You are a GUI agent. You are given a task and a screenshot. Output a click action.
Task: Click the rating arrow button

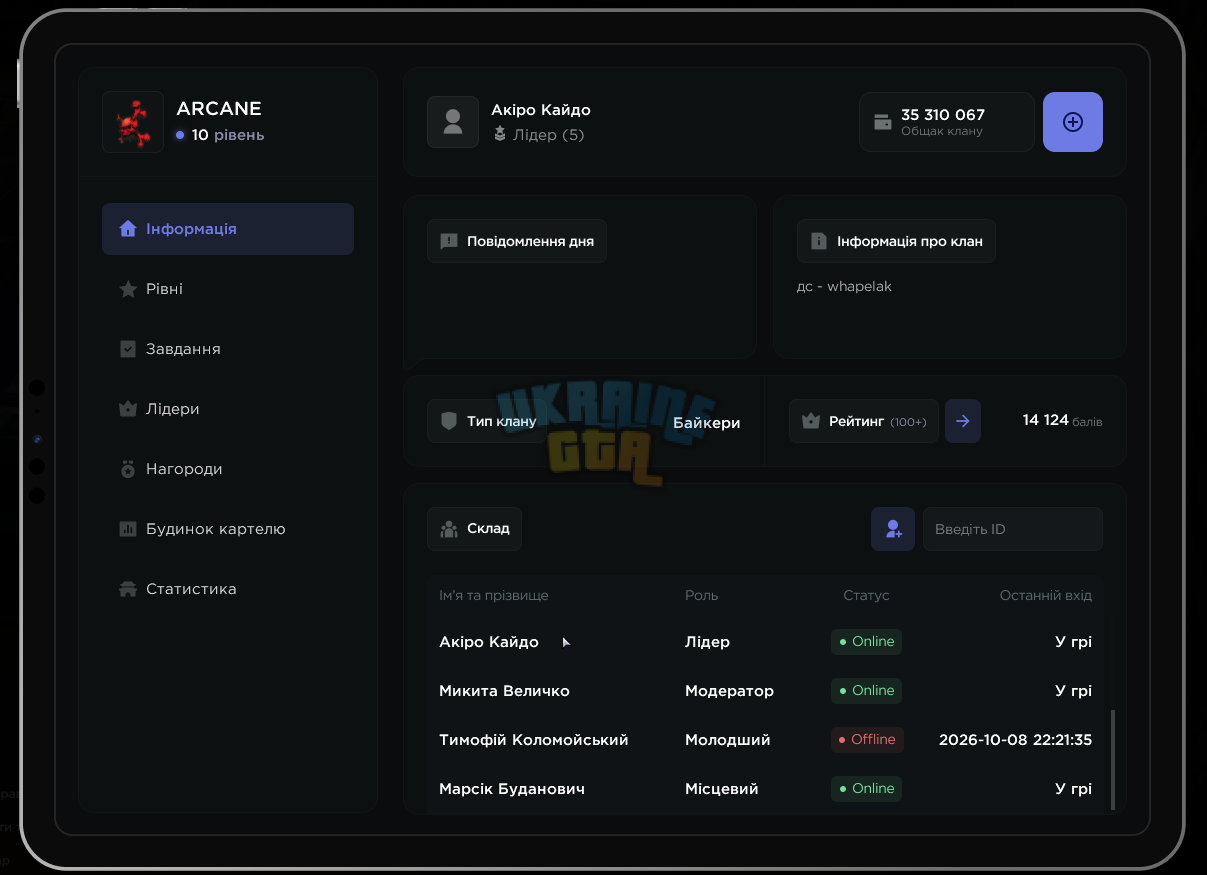pyautogui.click(x=963, y=421)
